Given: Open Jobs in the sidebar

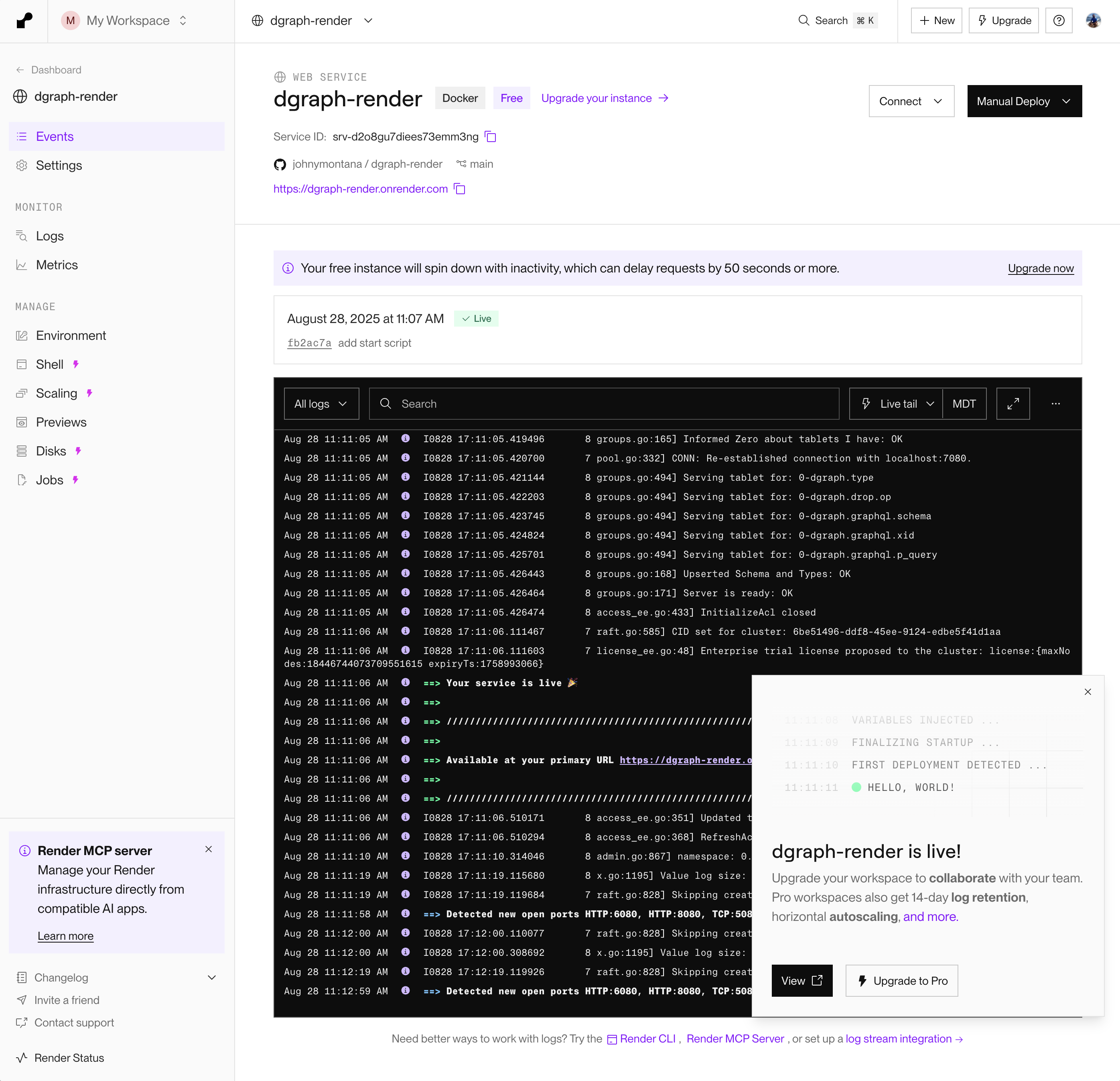Looking at the screenshot, I should click(117, 480).
